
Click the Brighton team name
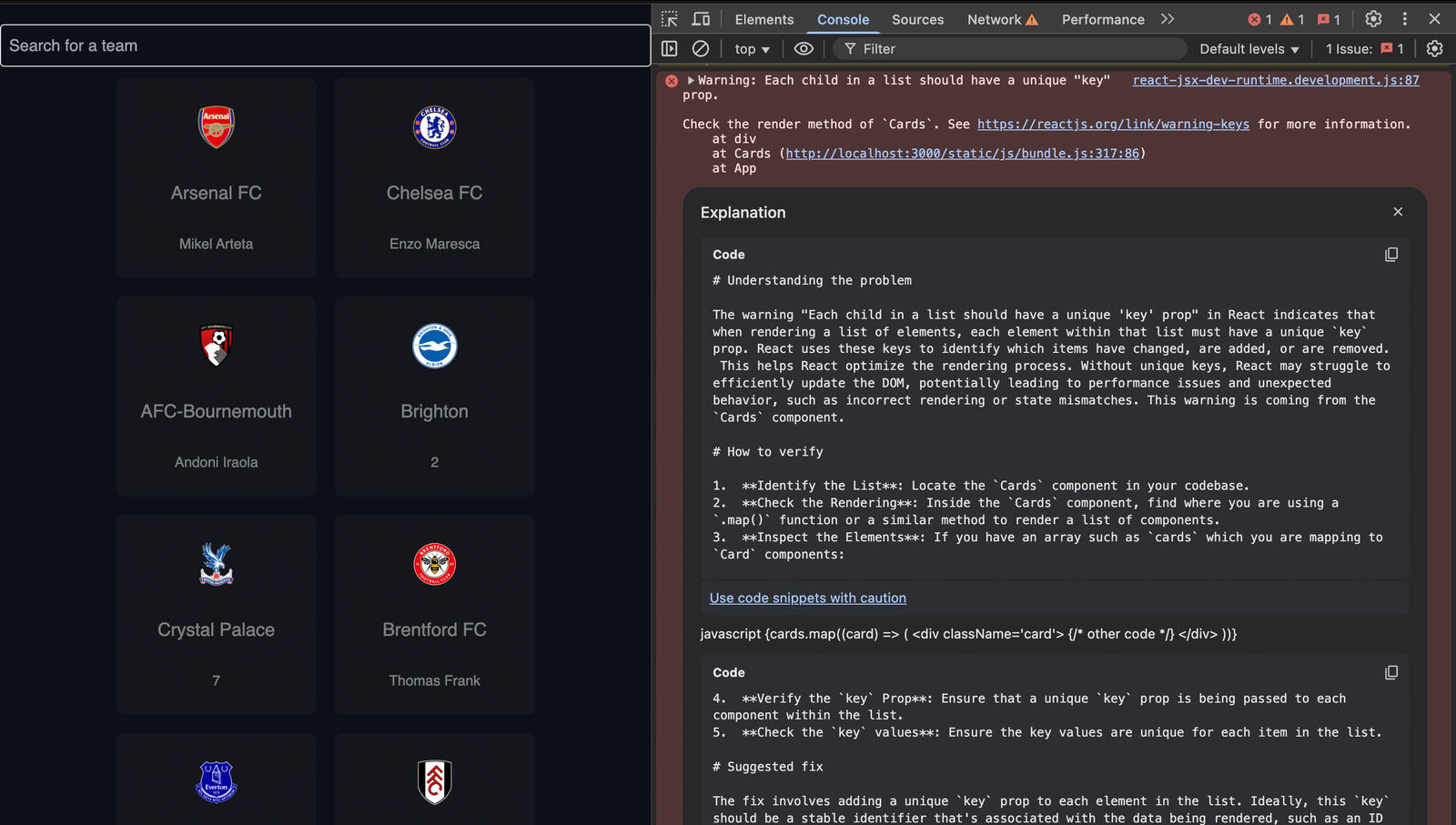435,411
